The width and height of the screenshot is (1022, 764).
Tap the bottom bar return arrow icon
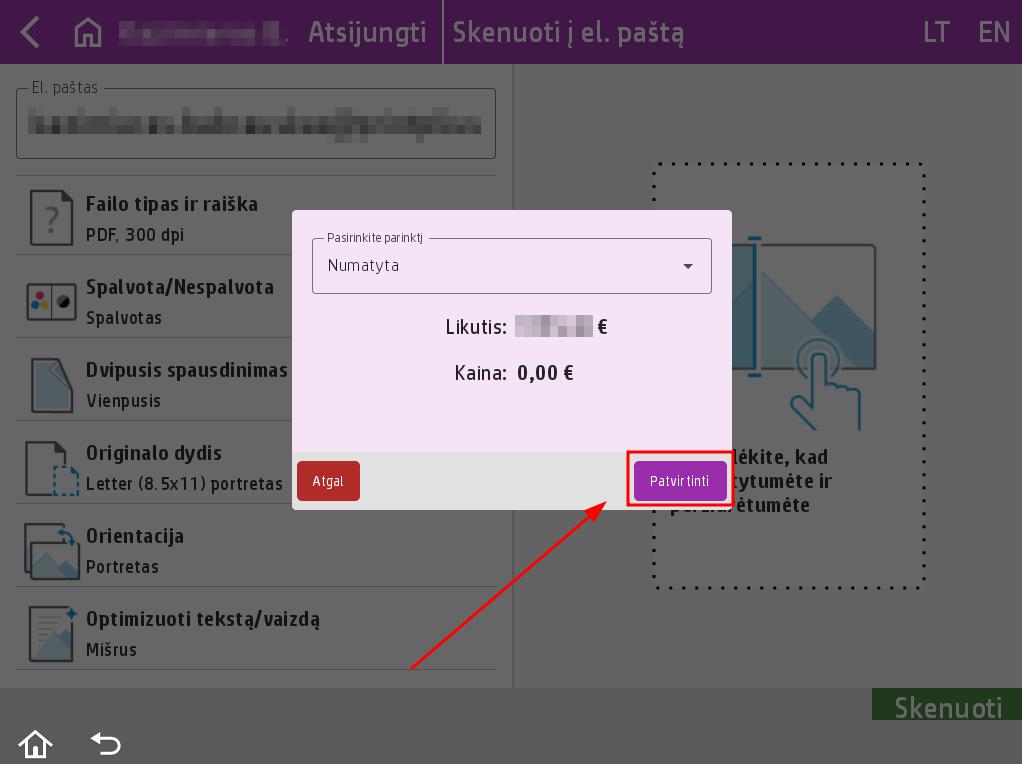point(105,743)
